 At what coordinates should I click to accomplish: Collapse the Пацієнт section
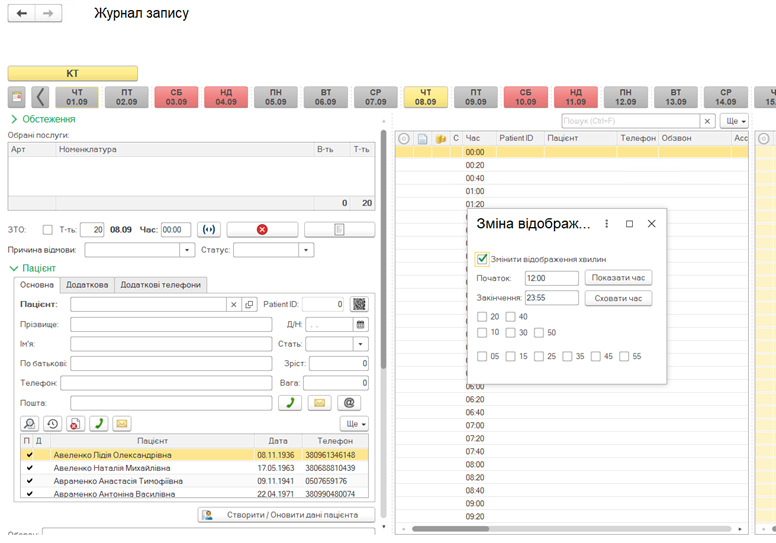click(14, 268)
